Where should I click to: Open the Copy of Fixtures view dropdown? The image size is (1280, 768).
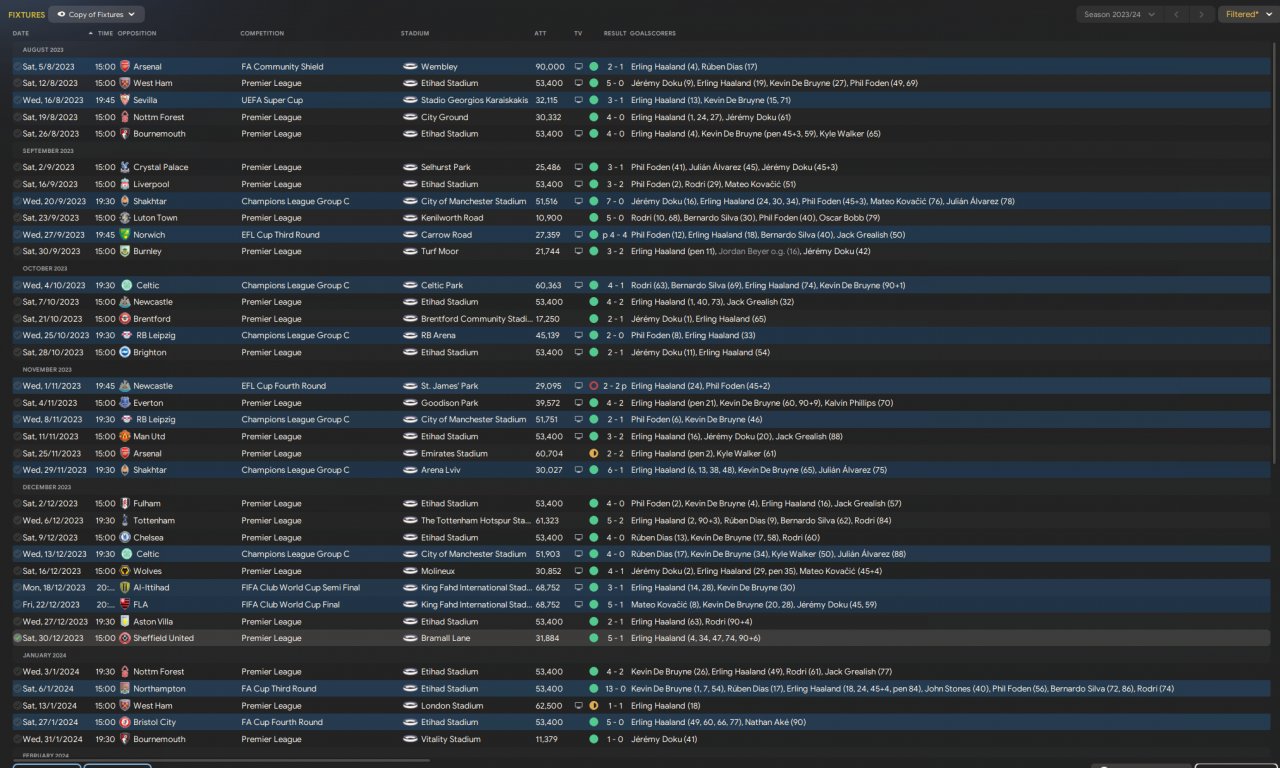tap(96, 15)
